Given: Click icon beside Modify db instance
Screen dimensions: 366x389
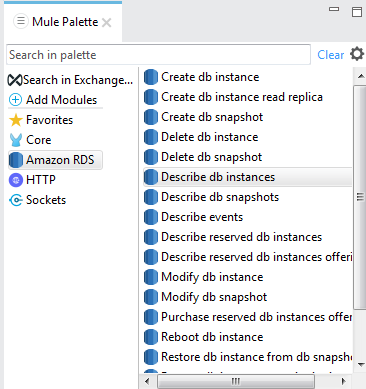Looking at the screenshot, I should (151, 277).
